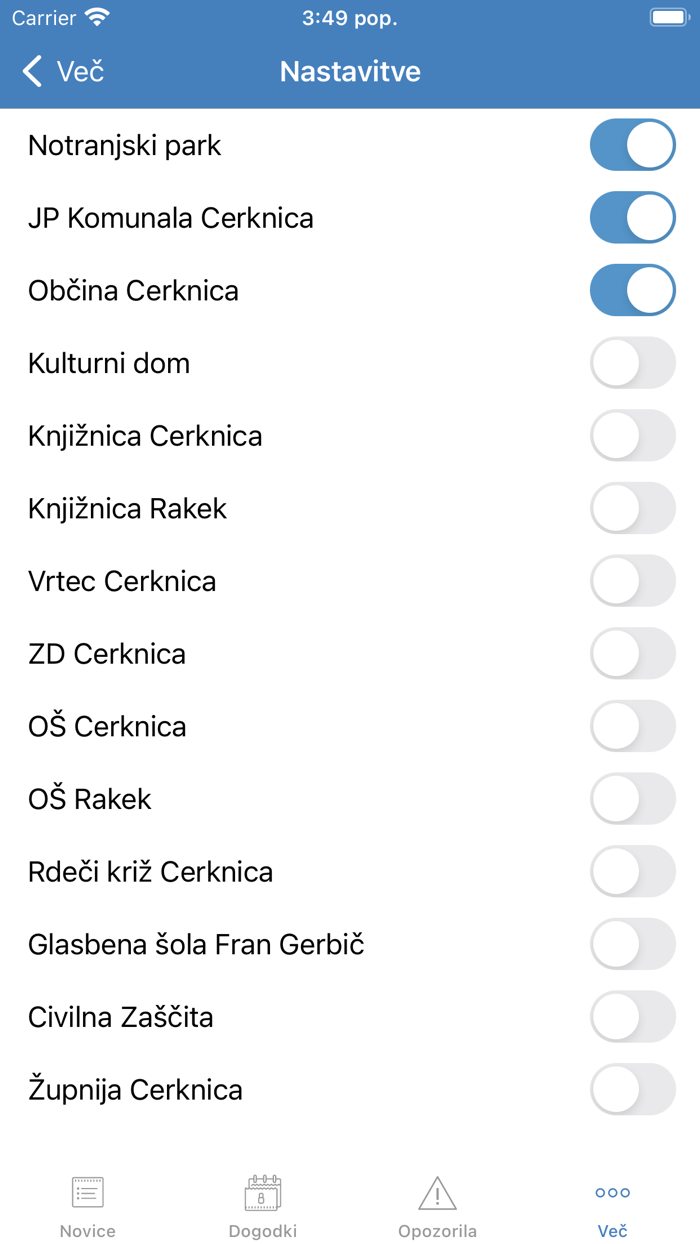Turn on Knjižnica Cerknica

coord(632,435)
